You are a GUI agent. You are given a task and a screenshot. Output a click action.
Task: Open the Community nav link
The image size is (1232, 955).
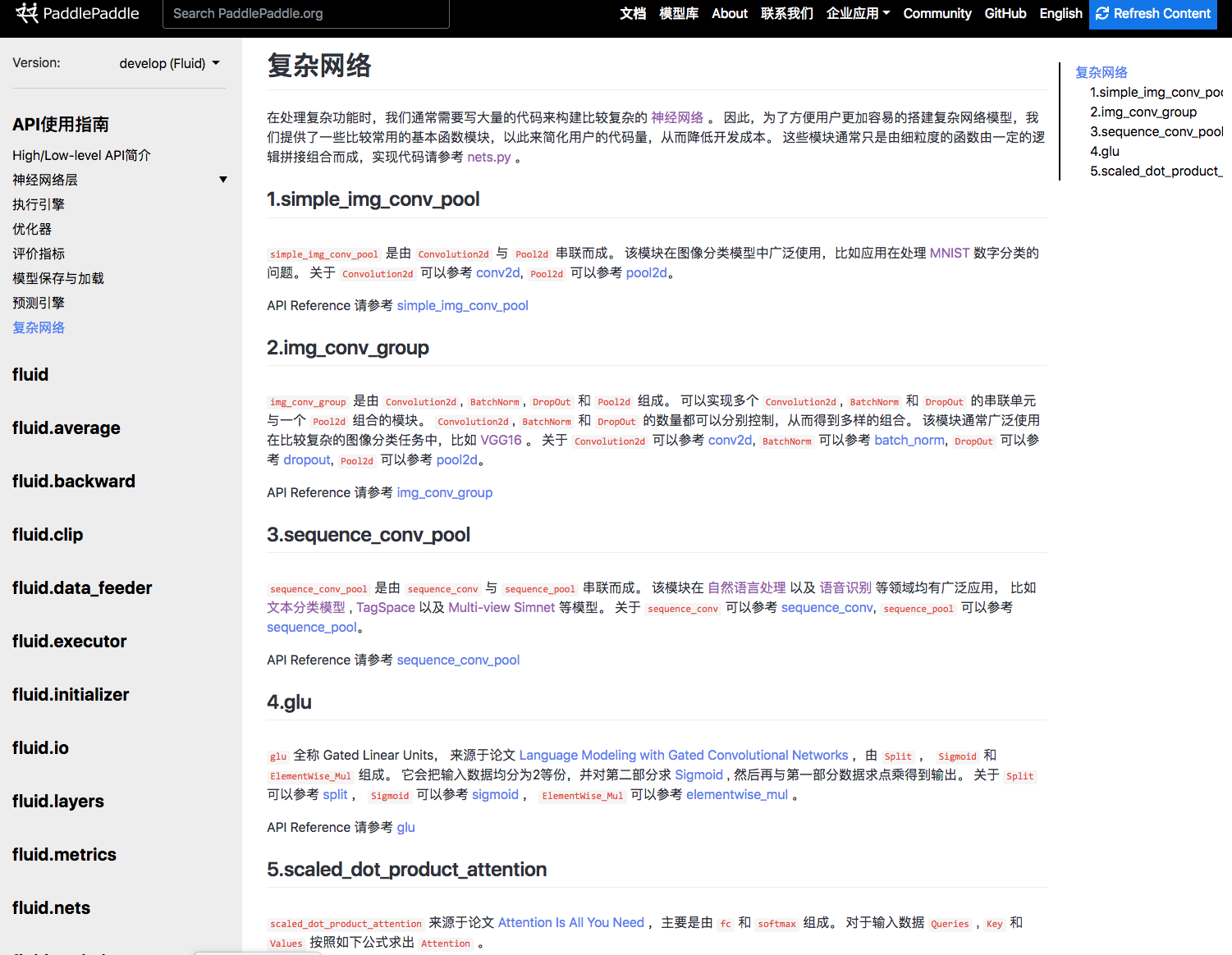click(x=937, y=14)
